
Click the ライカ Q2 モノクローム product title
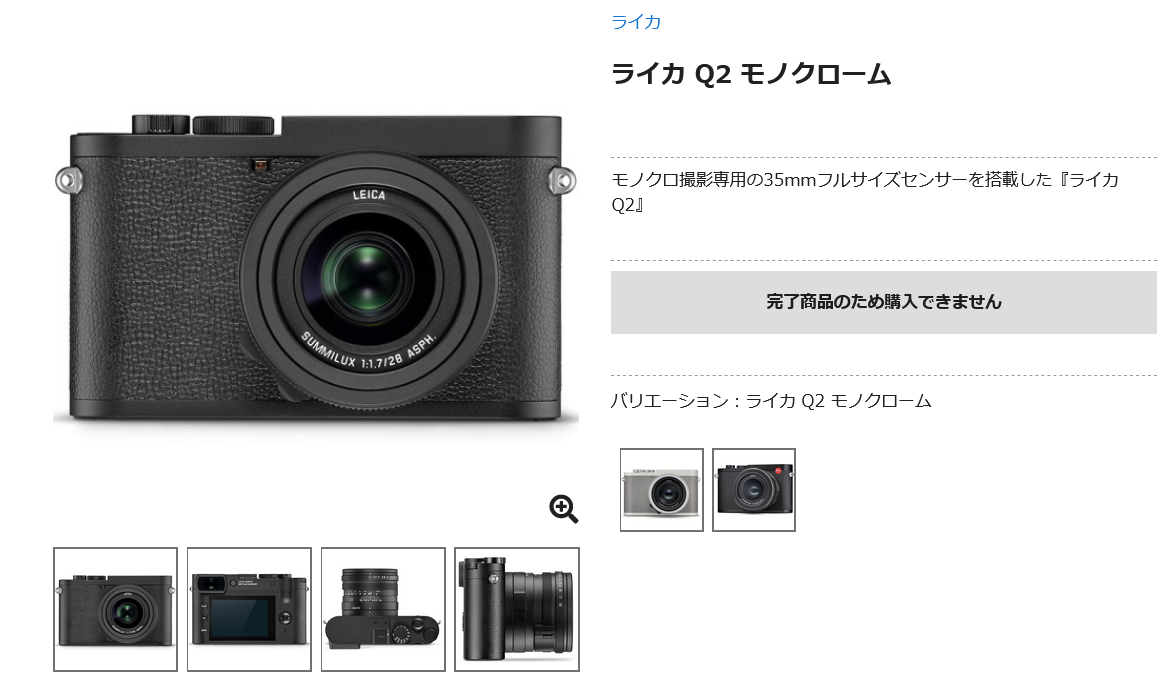point(751,74)
